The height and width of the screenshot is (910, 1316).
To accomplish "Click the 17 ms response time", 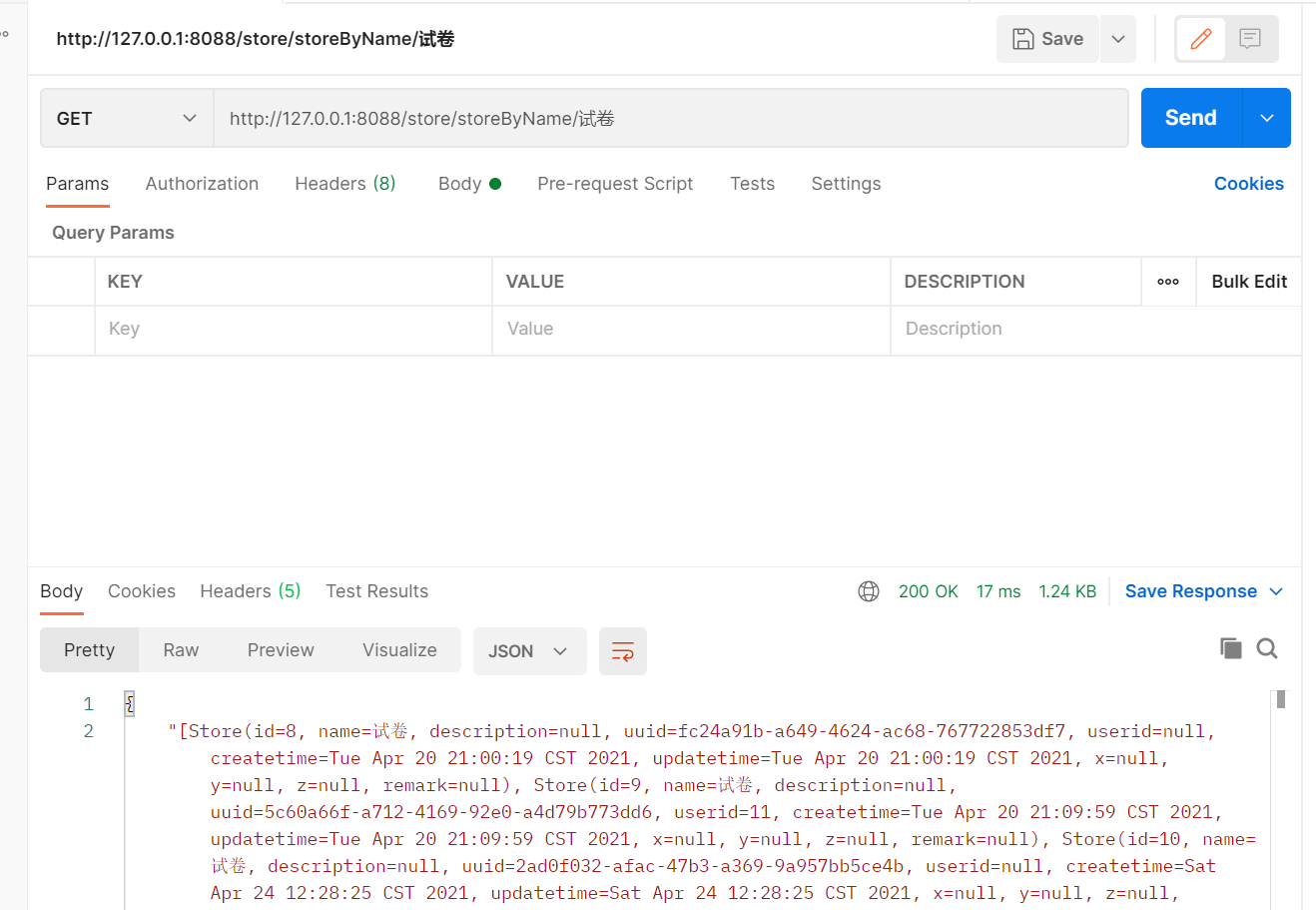I will pos(998,591).
